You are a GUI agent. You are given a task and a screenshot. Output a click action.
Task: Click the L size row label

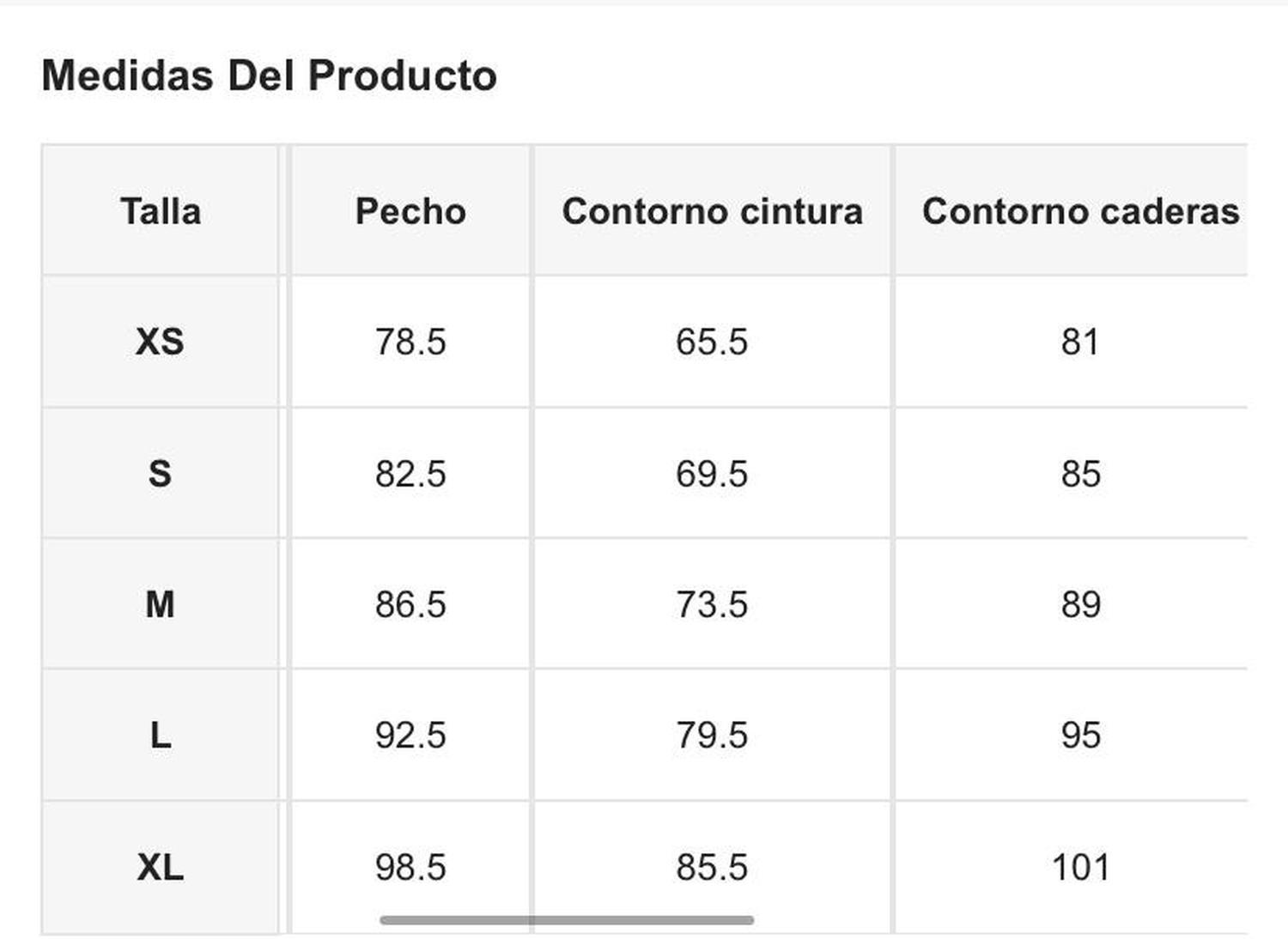[x=160, y=736]
